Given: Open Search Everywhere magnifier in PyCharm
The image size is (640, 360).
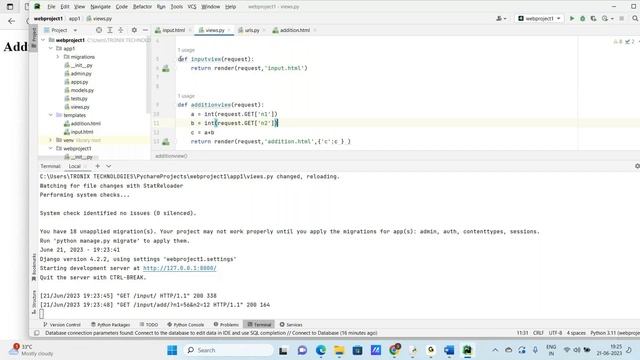Looking at the screenshot, I should (635, 18).
